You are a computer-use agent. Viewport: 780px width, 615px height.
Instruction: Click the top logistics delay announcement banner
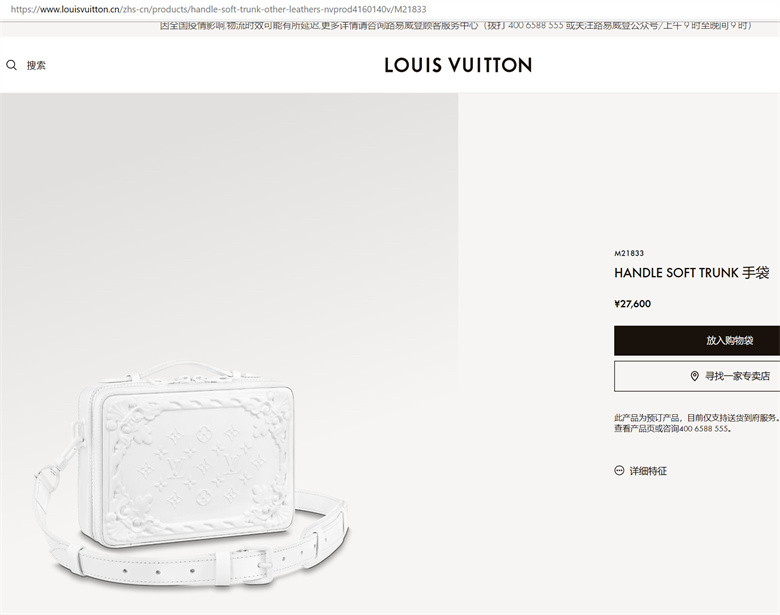456,25
